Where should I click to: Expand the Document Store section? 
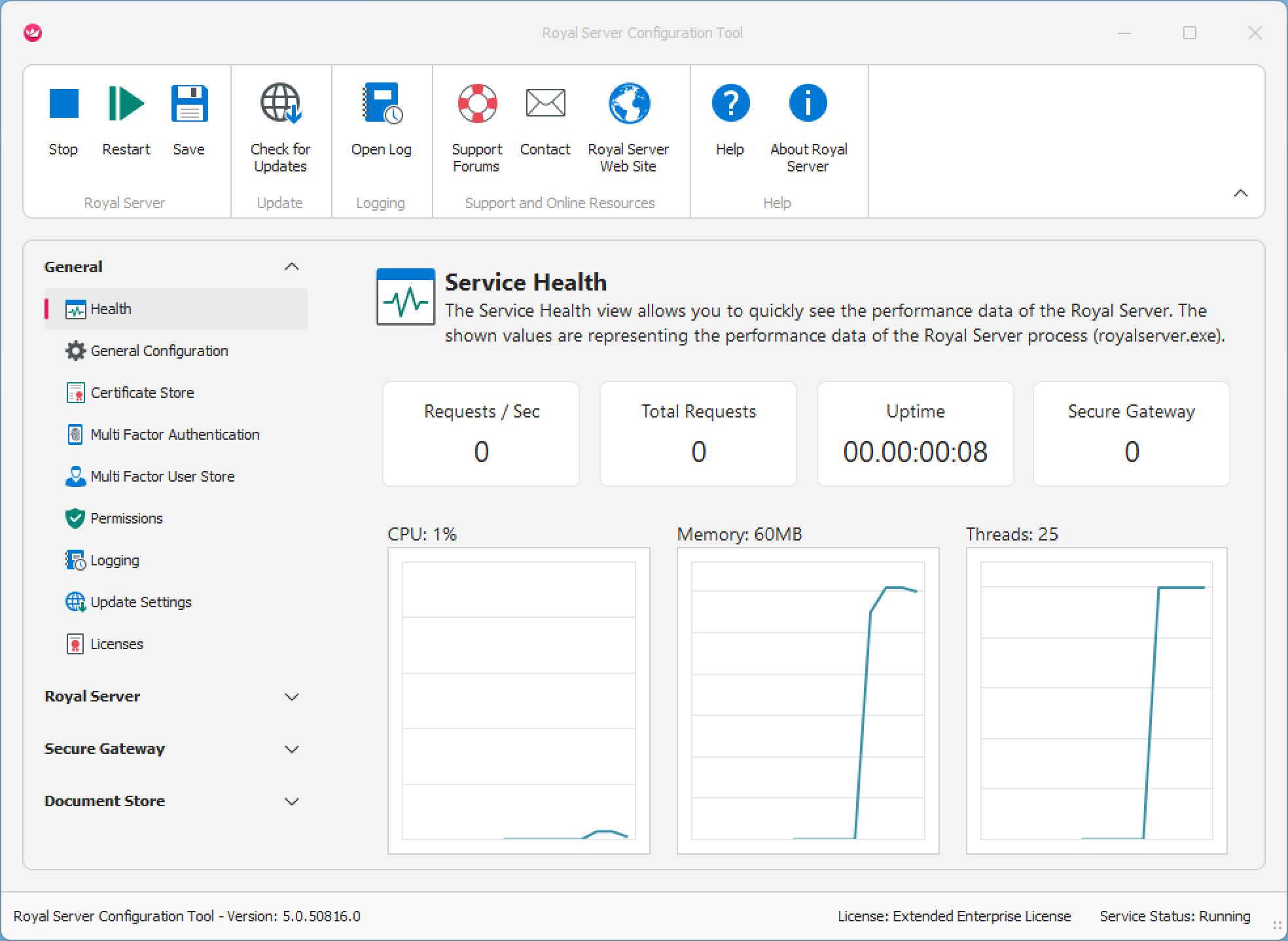292,802
